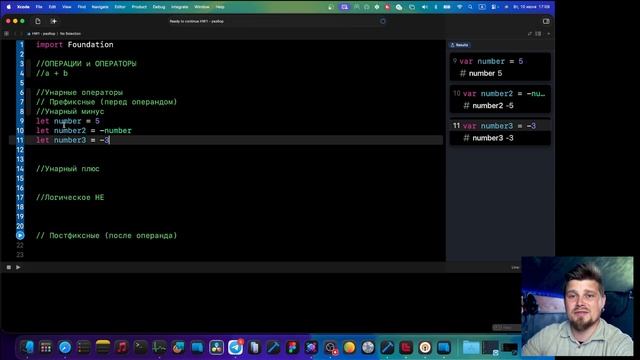This screenshot has width=640, height=360.
Task: Click the activity status 'Ready to continue'
Action: (x=196, y=21)
